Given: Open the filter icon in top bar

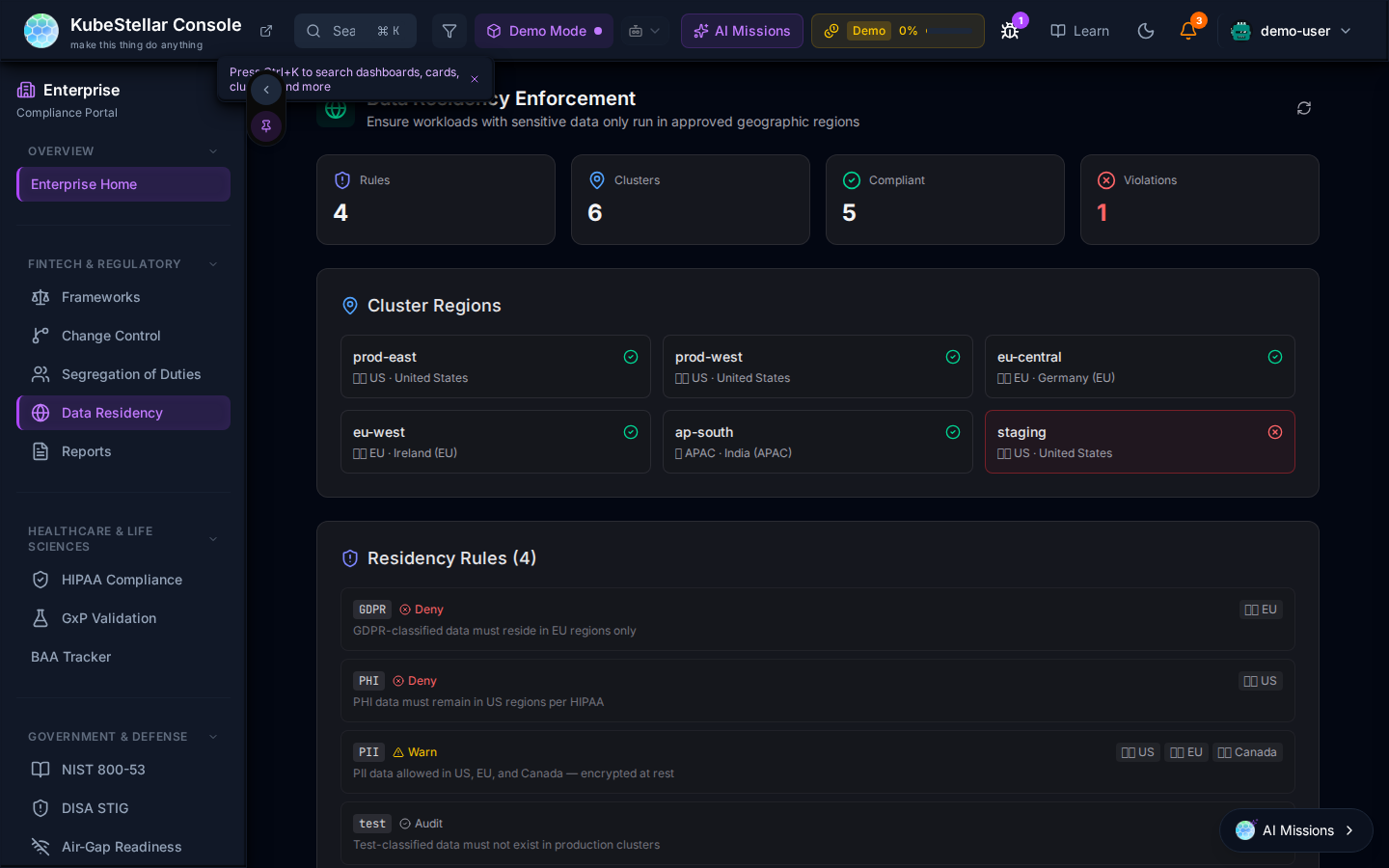Looking at the screenshot, I should pyautogui.click(x=449, y=31).
